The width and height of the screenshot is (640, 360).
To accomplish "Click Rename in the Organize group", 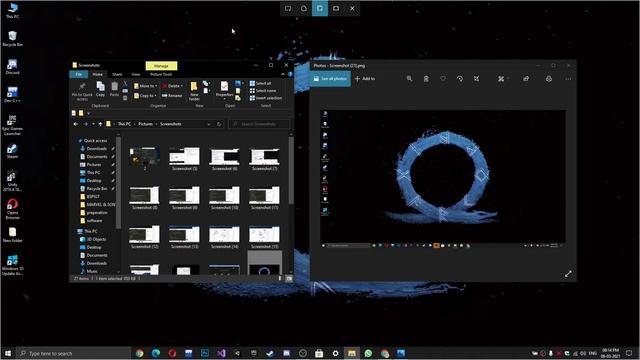I will pyautogui.click(x=172, y=96).
